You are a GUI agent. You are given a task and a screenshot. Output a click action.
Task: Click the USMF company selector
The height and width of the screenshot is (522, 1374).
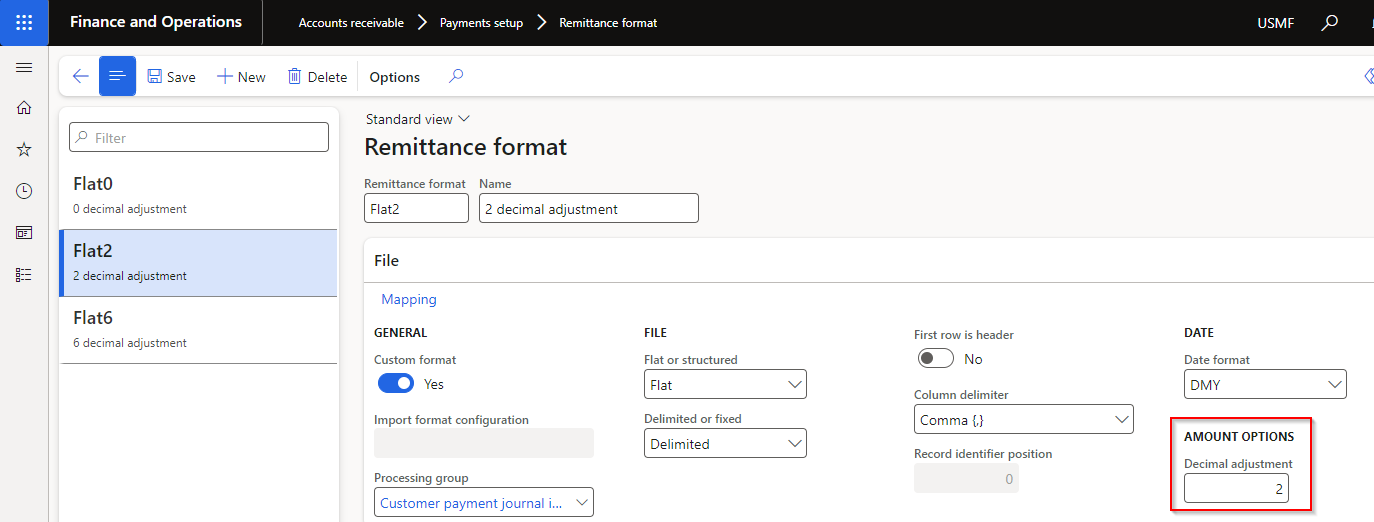(1275, 22)
